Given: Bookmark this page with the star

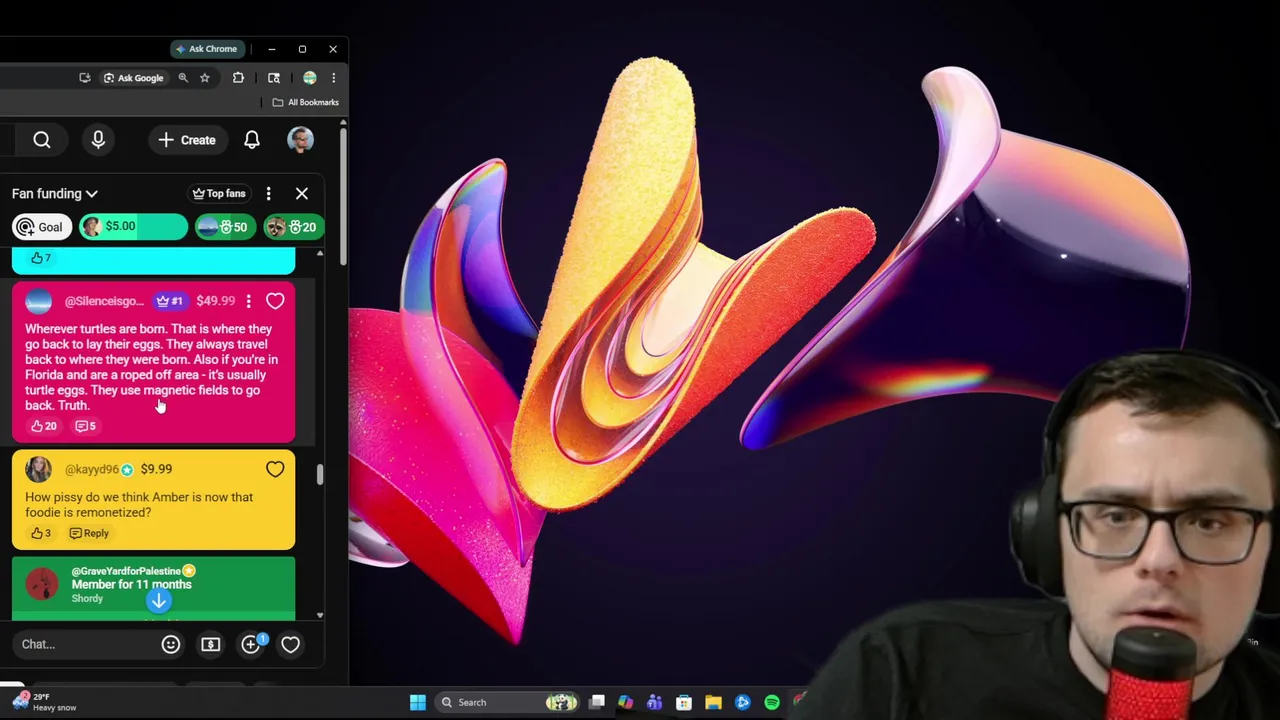Looking at the screenshot, I should (205, 78).
